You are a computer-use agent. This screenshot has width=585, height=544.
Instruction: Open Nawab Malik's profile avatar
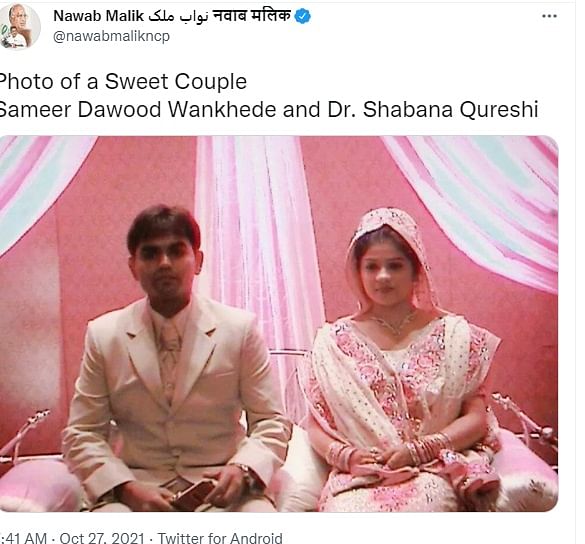pos(19,26)
